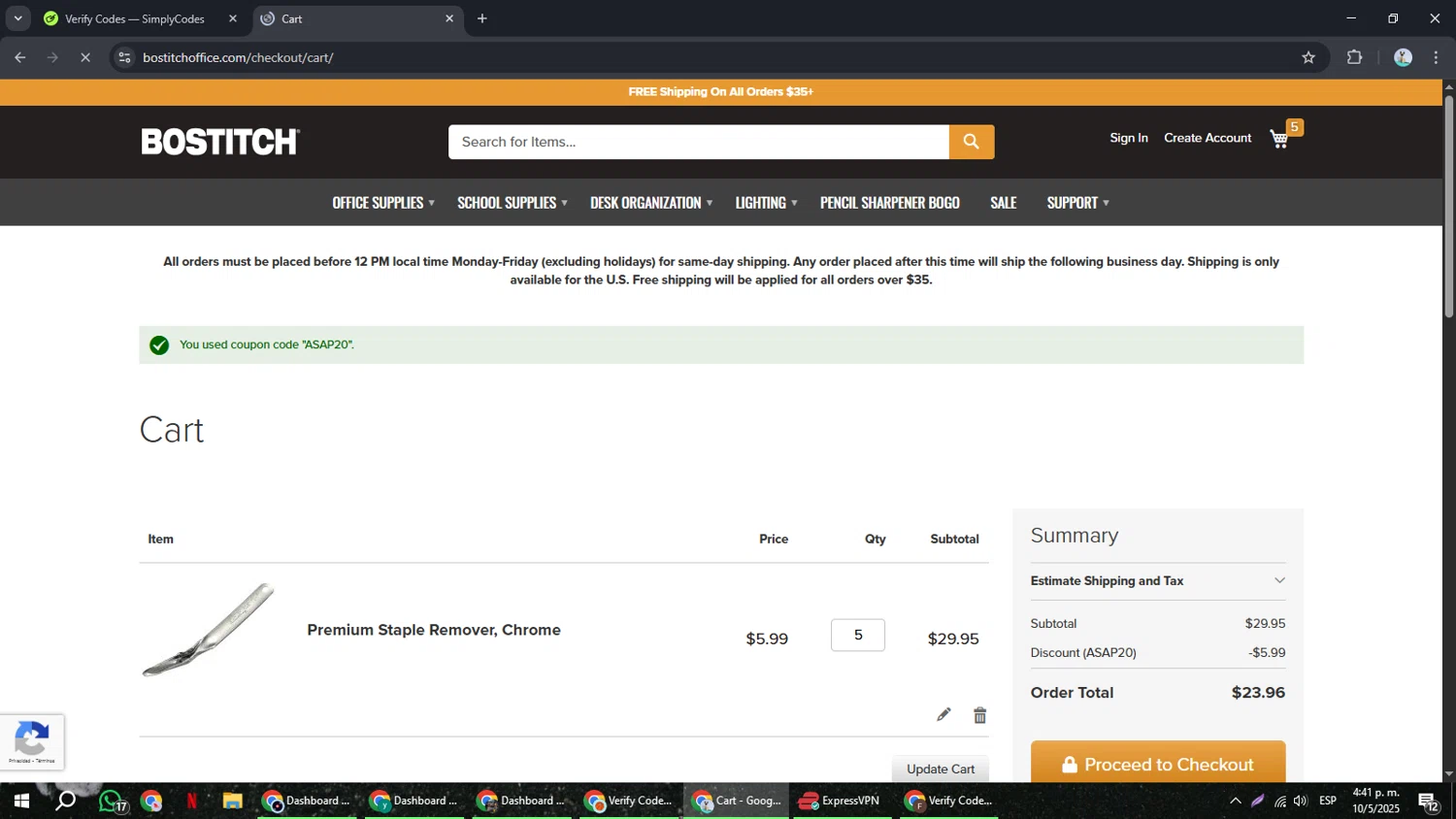
Task: Click Sign In link
Action: (1129, 138)
